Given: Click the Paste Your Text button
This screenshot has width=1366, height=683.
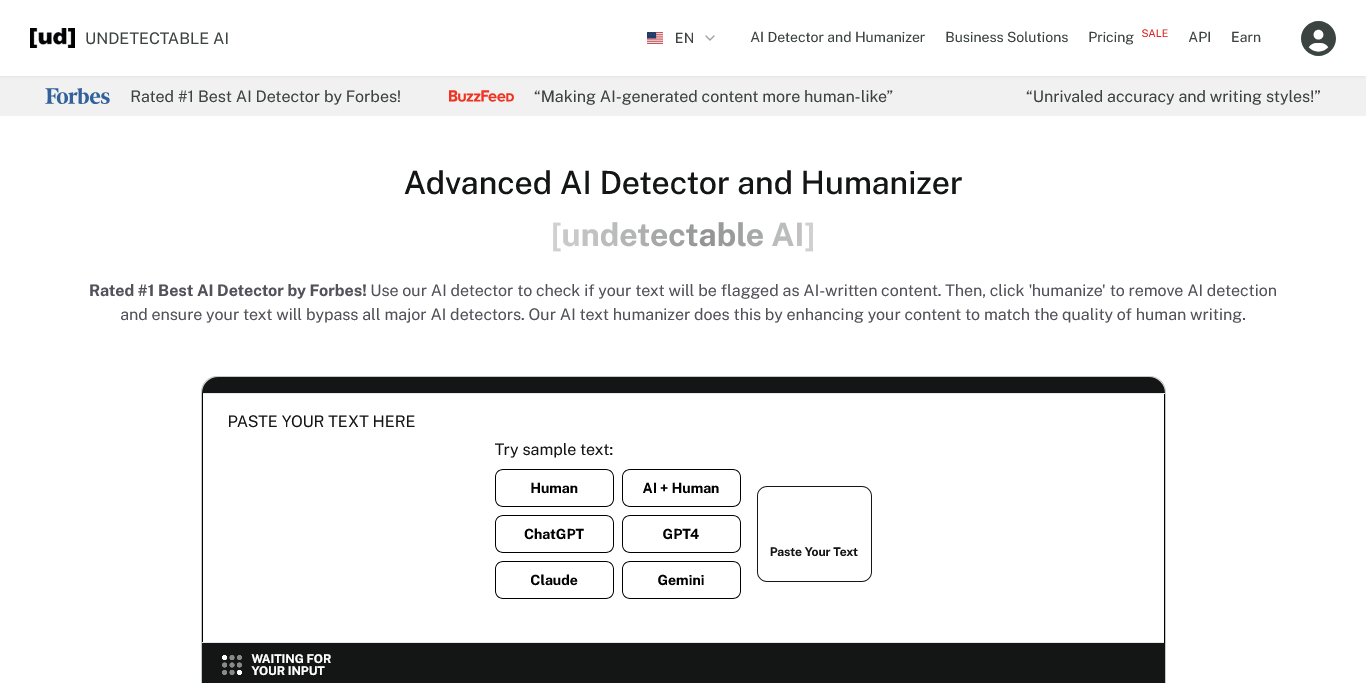Looking at the screenshot, I should [814, 534].
